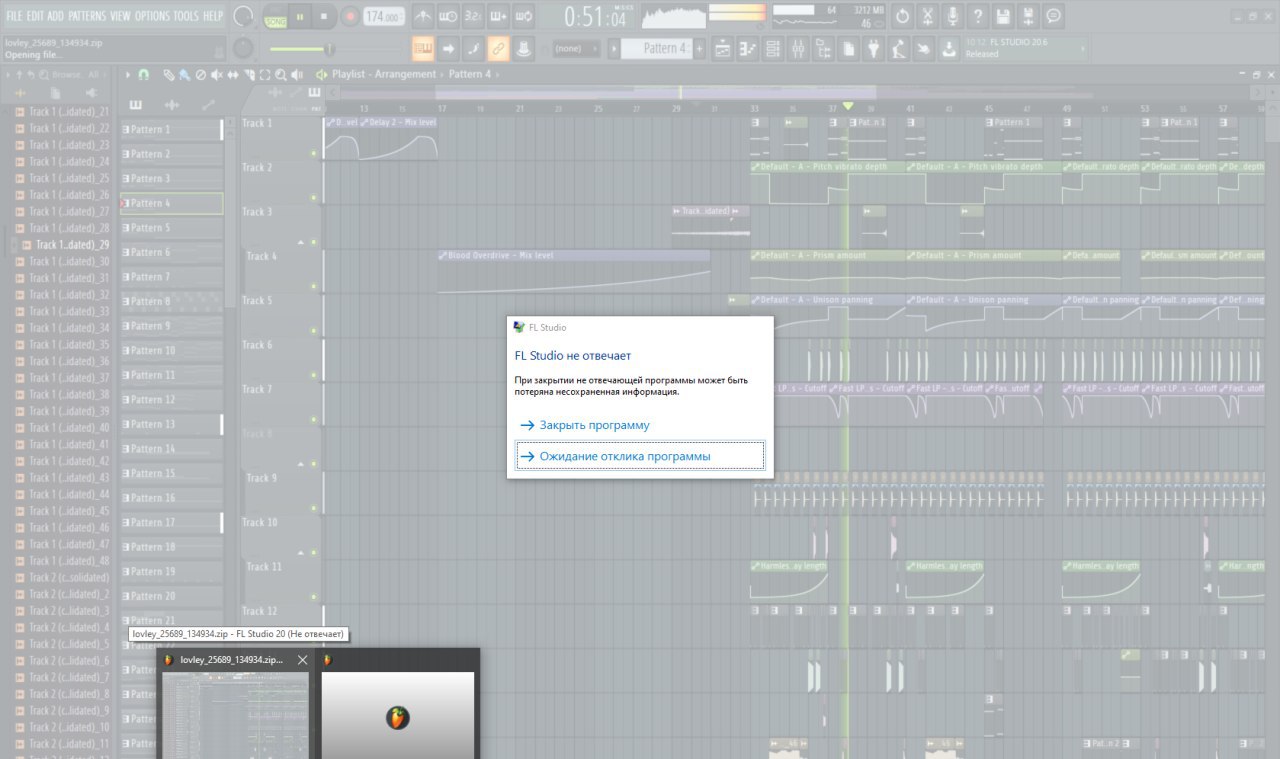The image size is (1280, 759).
Task: Open the undo history reload icon
Action: tap(902, 16)
